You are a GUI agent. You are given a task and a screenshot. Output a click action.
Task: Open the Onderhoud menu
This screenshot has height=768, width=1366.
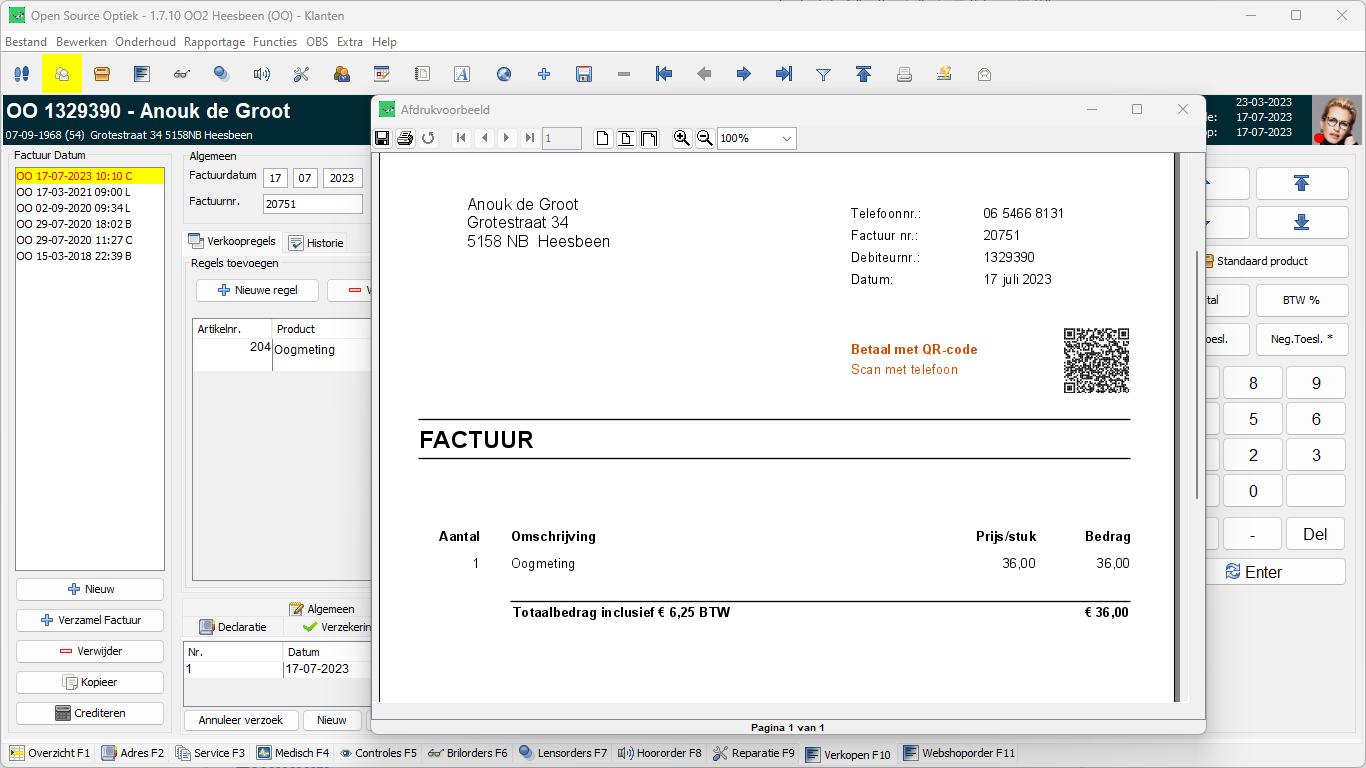145,42
